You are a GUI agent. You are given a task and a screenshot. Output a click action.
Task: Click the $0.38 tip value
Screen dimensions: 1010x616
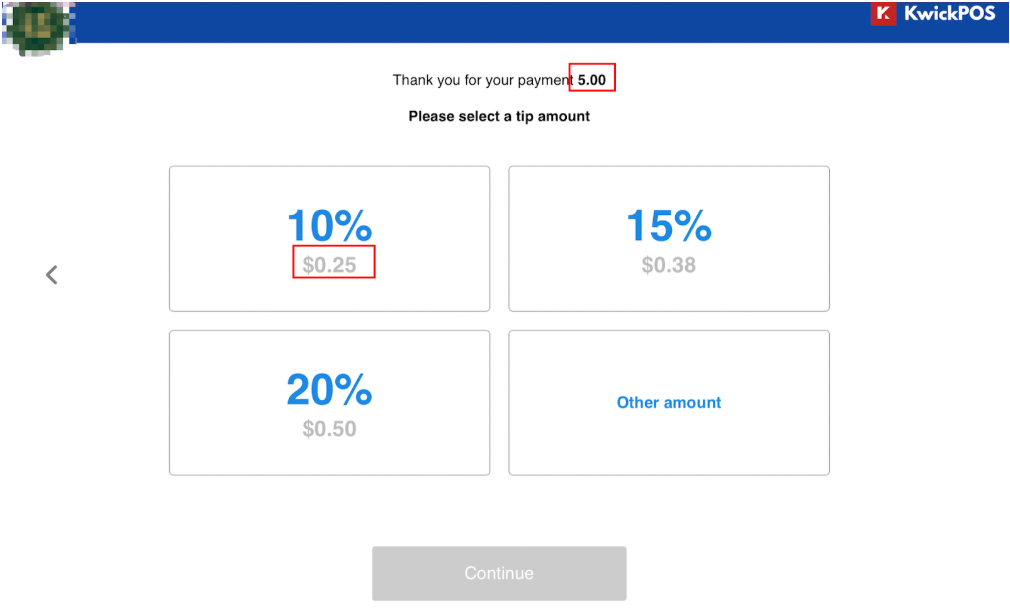tap(669, 265)
